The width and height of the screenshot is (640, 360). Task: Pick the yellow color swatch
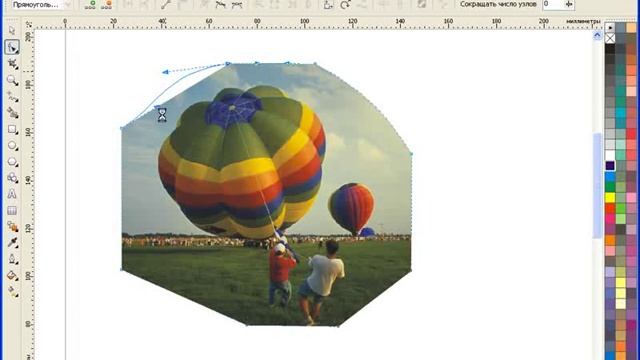[x=610, y=198]
